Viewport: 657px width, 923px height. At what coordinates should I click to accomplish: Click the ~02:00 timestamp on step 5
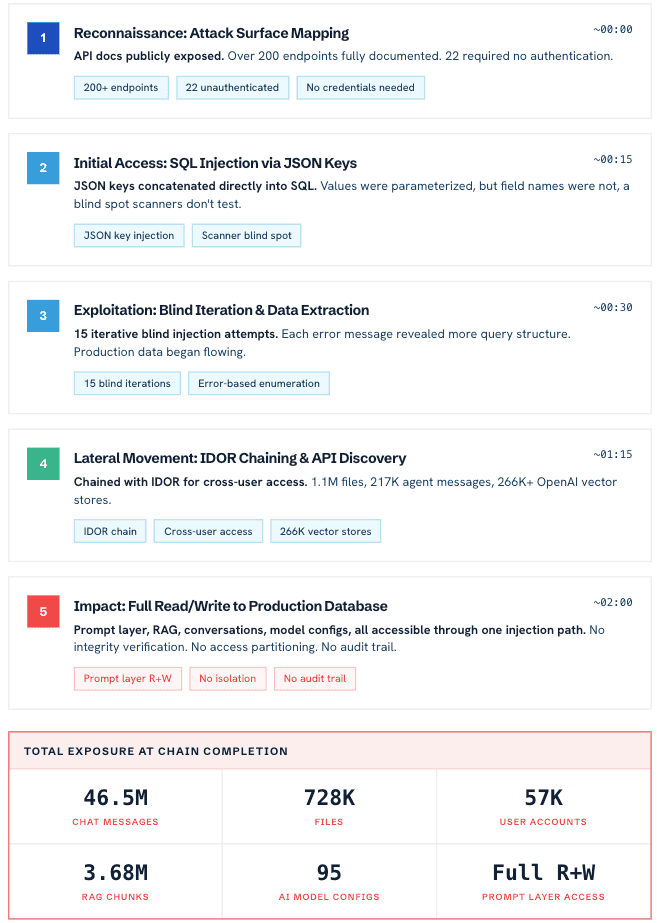click(612, 603)
